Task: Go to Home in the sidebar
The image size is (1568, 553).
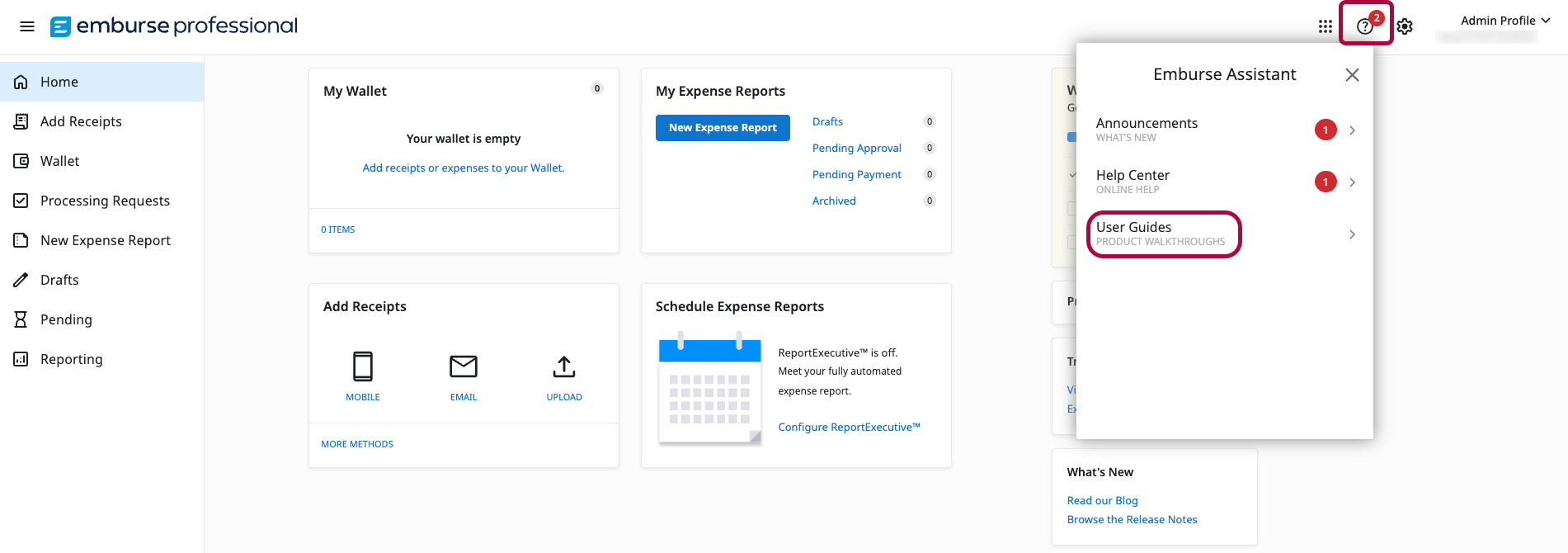Action: (102, 82)
